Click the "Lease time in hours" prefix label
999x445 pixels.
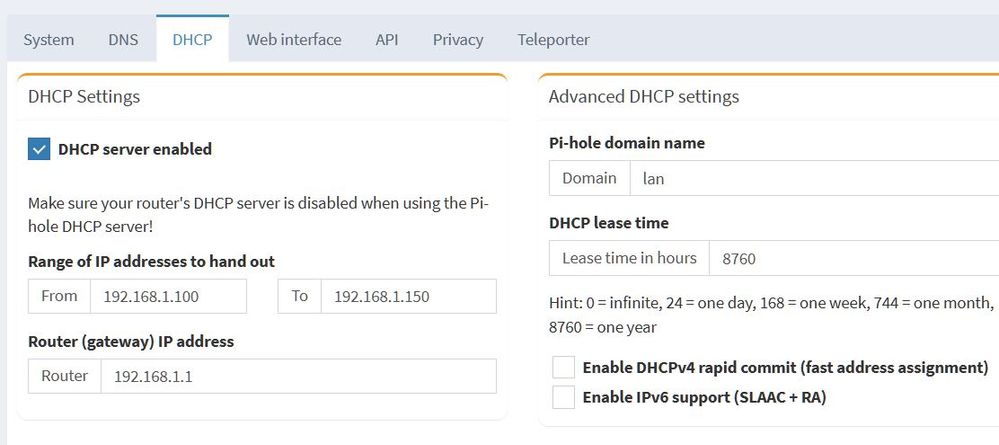click(x=629, y=258)
